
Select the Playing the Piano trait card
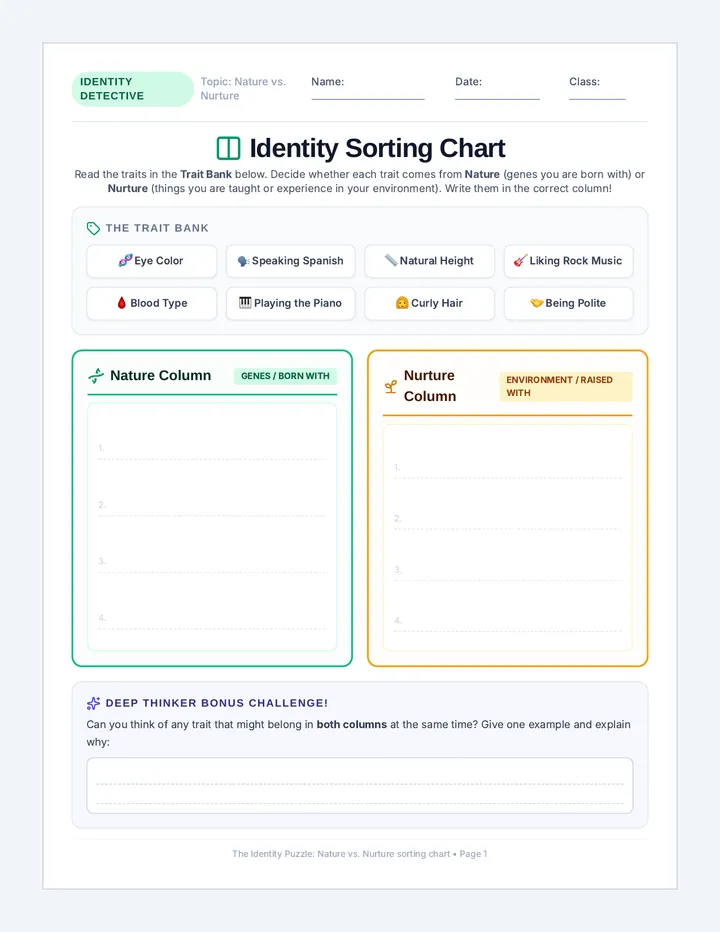point(291,303)
